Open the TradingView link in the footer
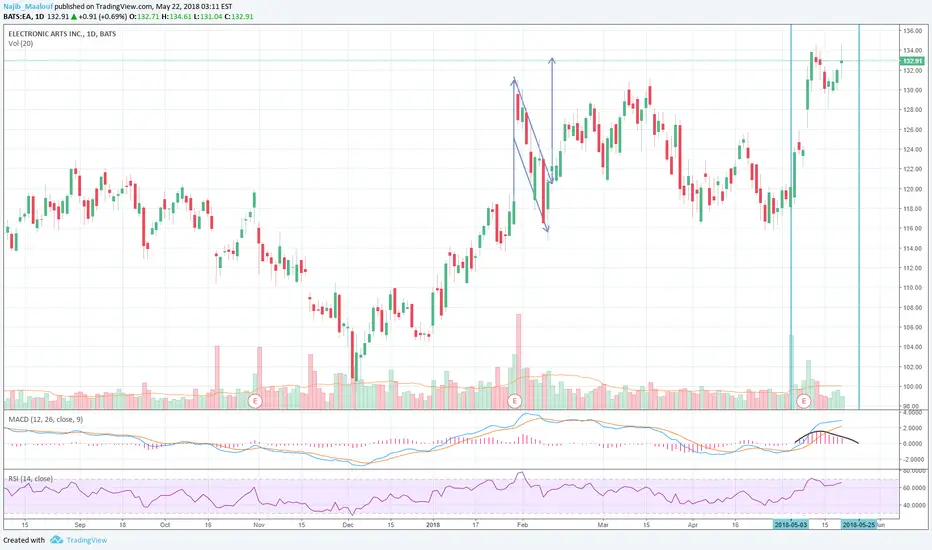932x550 pixels. coord(87,540)
